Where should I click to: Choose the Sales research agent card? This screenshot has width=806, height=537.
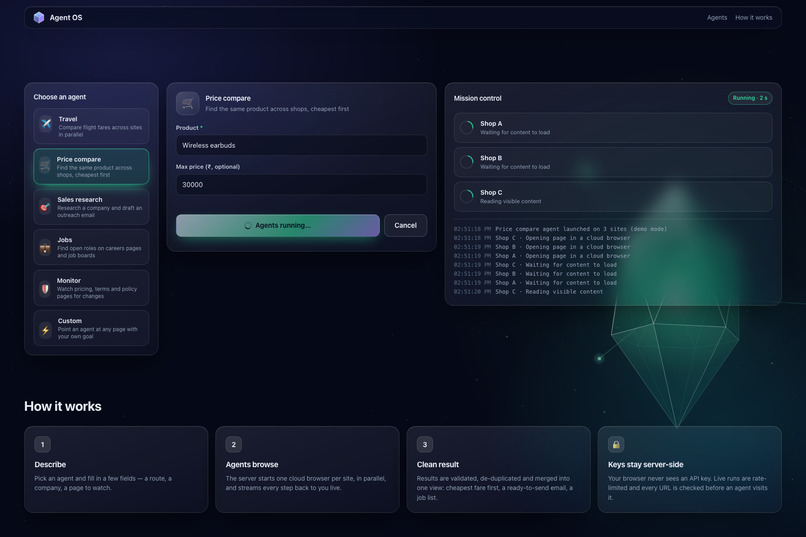tap(91, 207)
